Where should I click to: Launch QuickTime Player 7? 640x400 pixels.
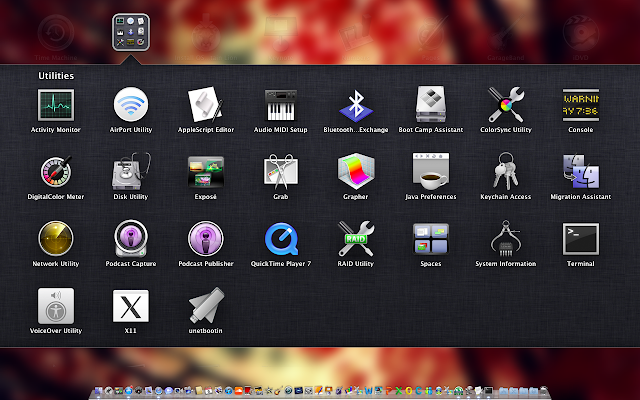click(281, 239)
